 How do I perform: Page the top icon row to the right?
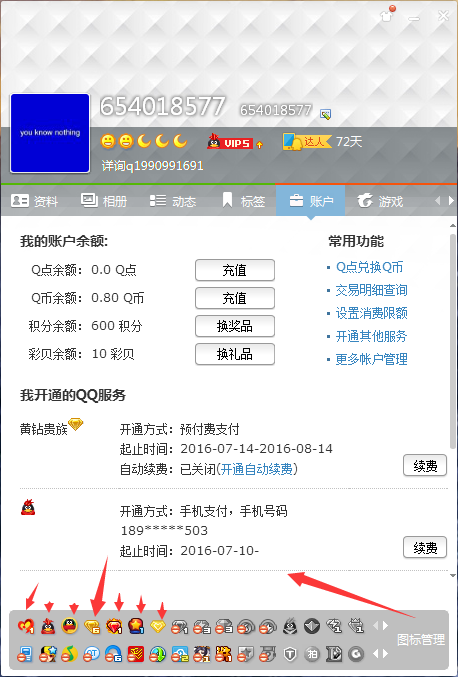point(385,626)
